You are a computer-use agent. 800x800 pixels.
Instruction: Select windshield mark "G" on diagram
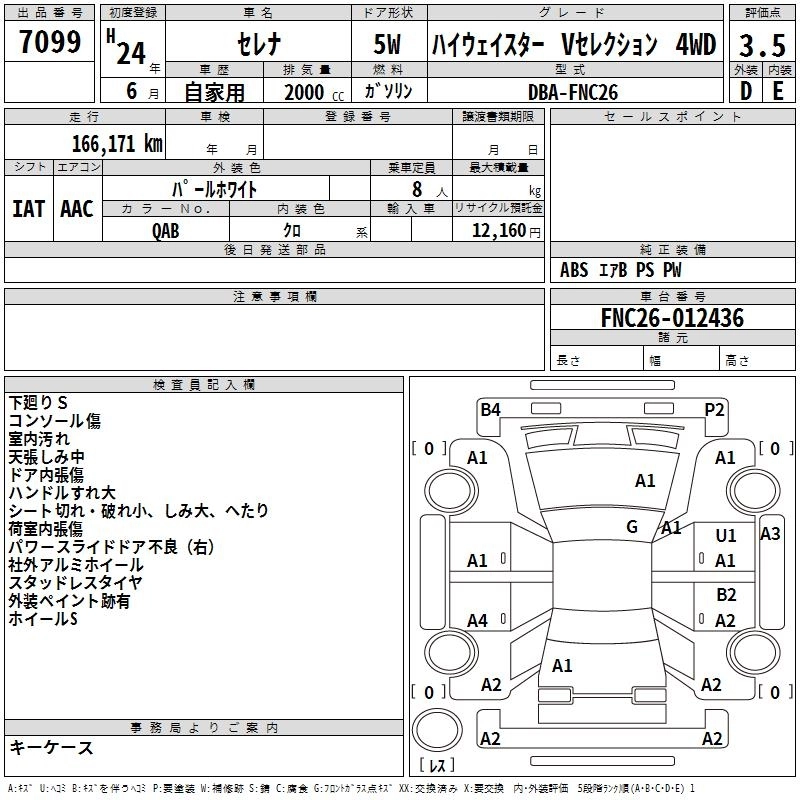click(x=632, y=527)
